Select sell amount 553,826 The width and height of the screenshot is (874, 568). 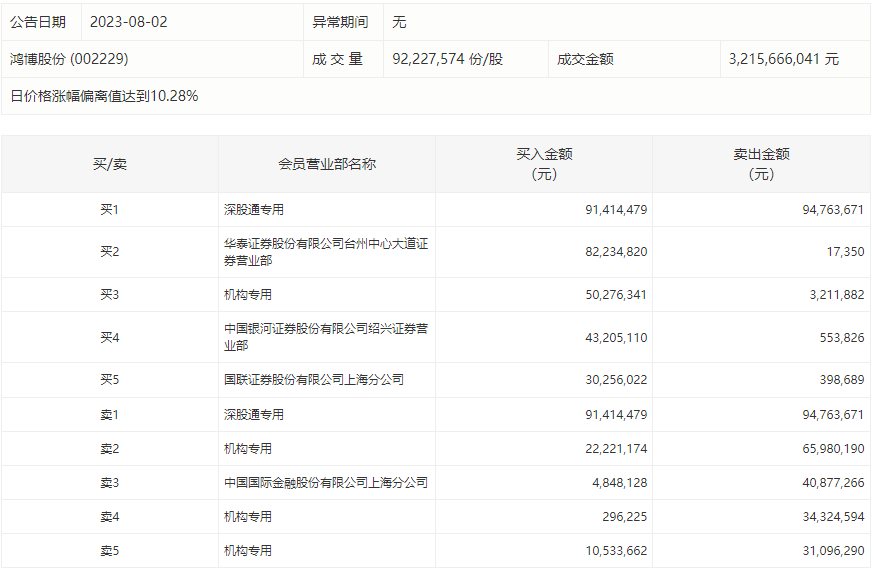[842, 337]
